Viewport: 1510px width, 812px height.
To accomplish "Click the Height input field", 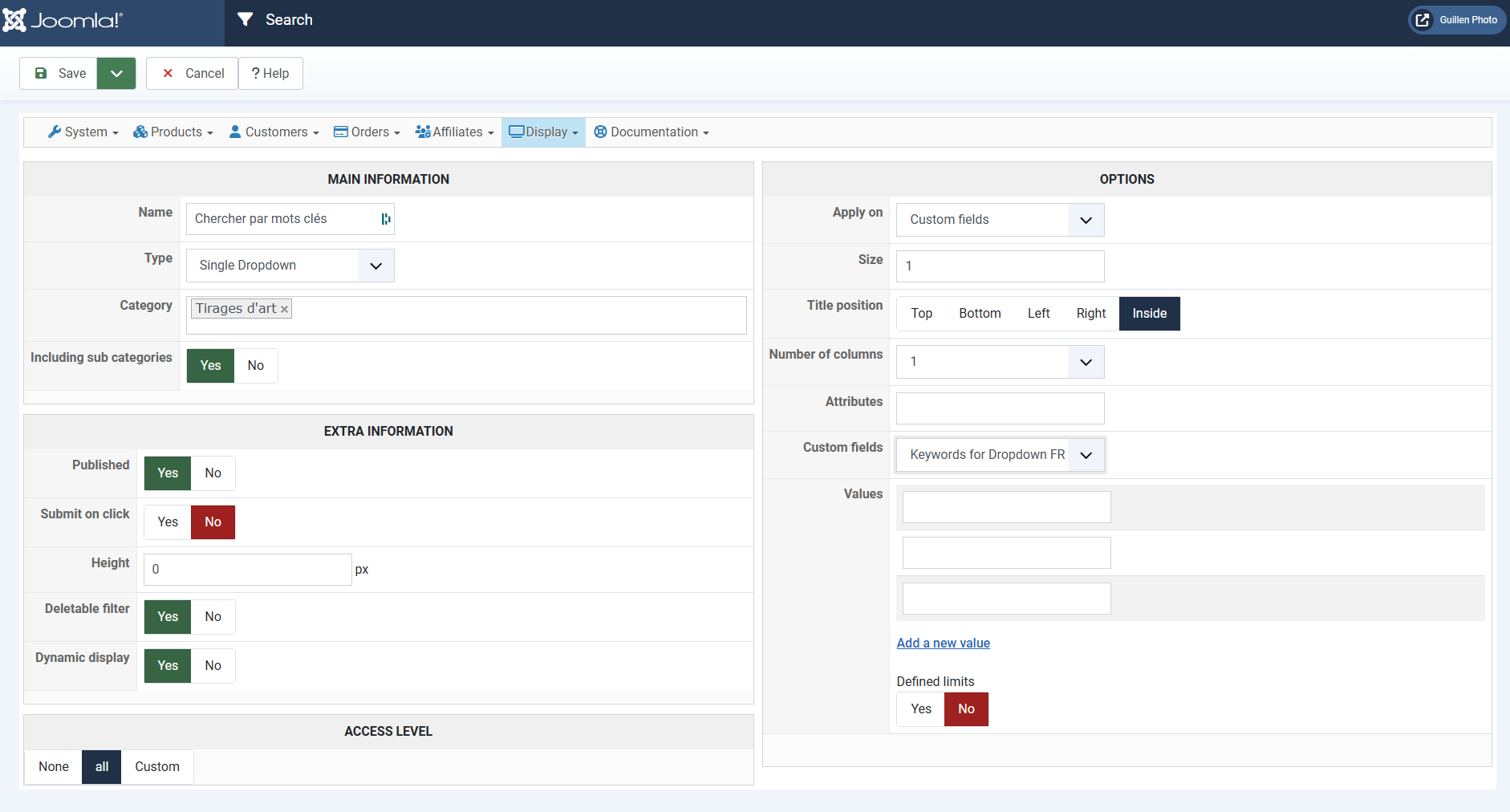I will click(248, 570).
